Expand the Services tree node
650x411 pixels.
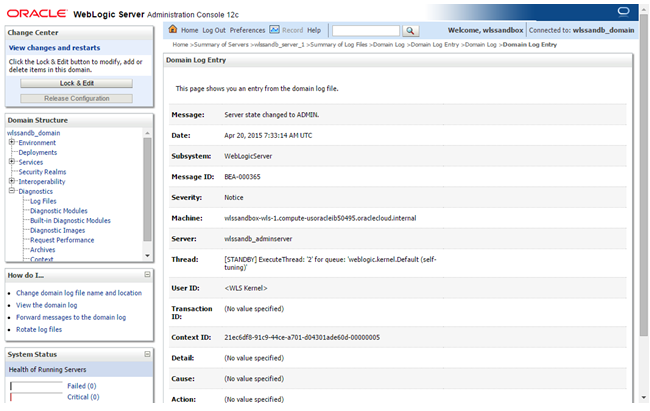(x=12, y=162)
